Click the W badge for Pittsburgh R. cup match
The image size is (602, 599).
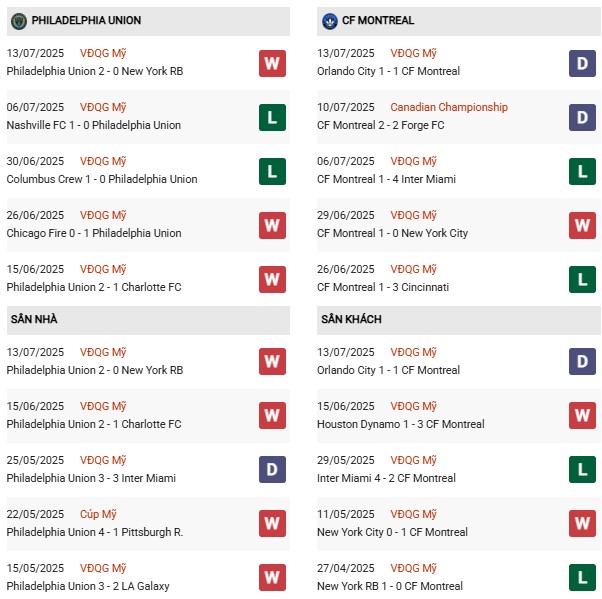(271, 524)
